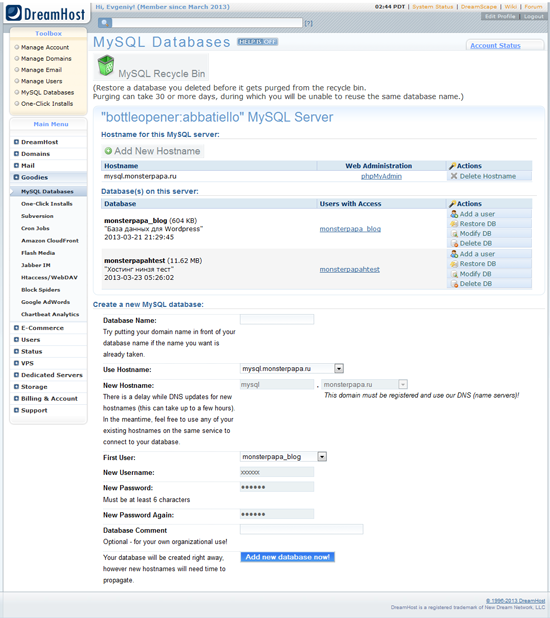Click the monsterpapa_blog user link
Viewport: 550px width, 618px height.
[350, 229]
